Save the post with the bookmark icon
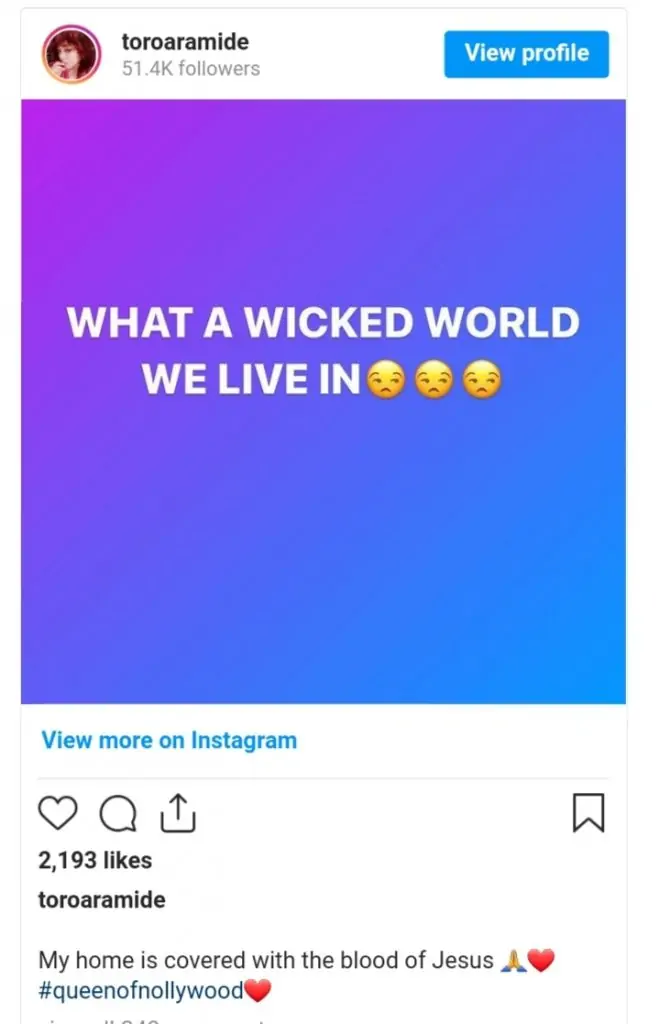This screenshot has width=659, height=1024. coord(588,812)
